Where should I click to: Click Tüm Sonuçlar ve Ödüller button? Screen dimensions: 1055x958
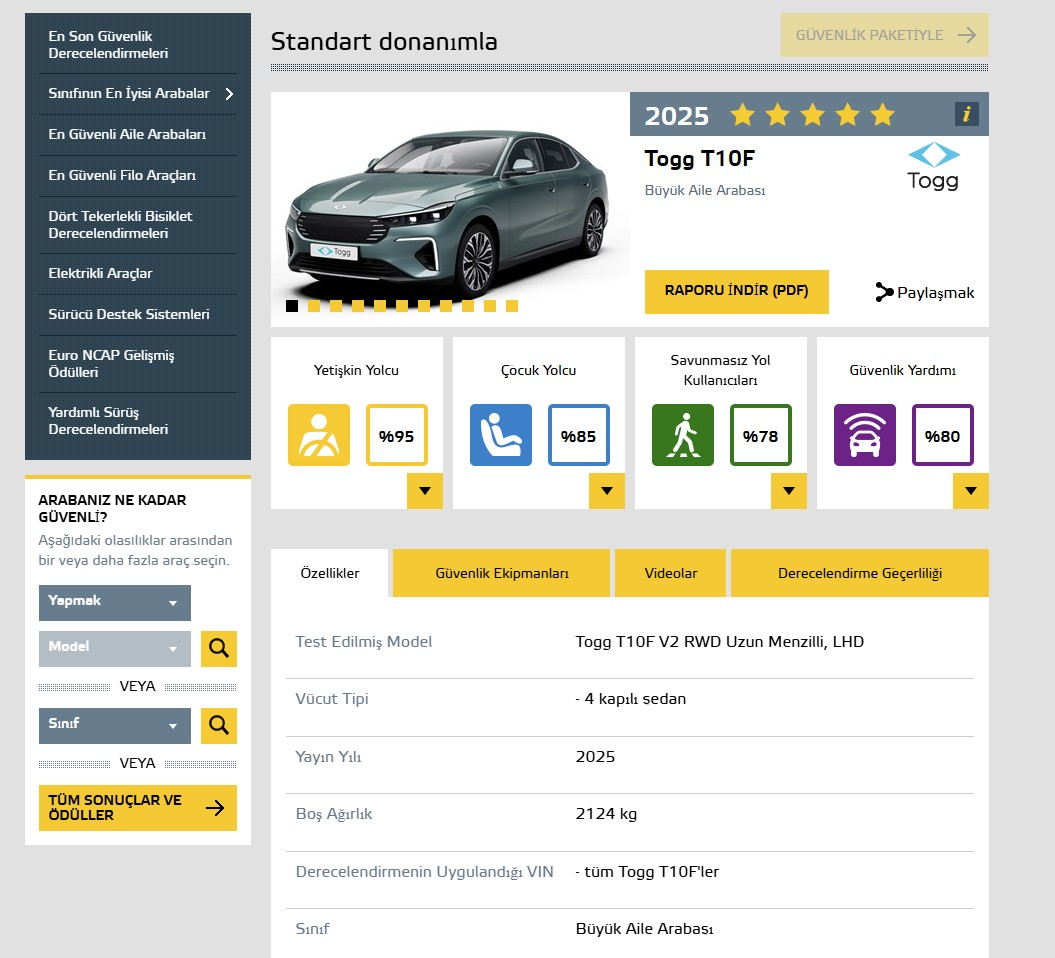[138, 807]
